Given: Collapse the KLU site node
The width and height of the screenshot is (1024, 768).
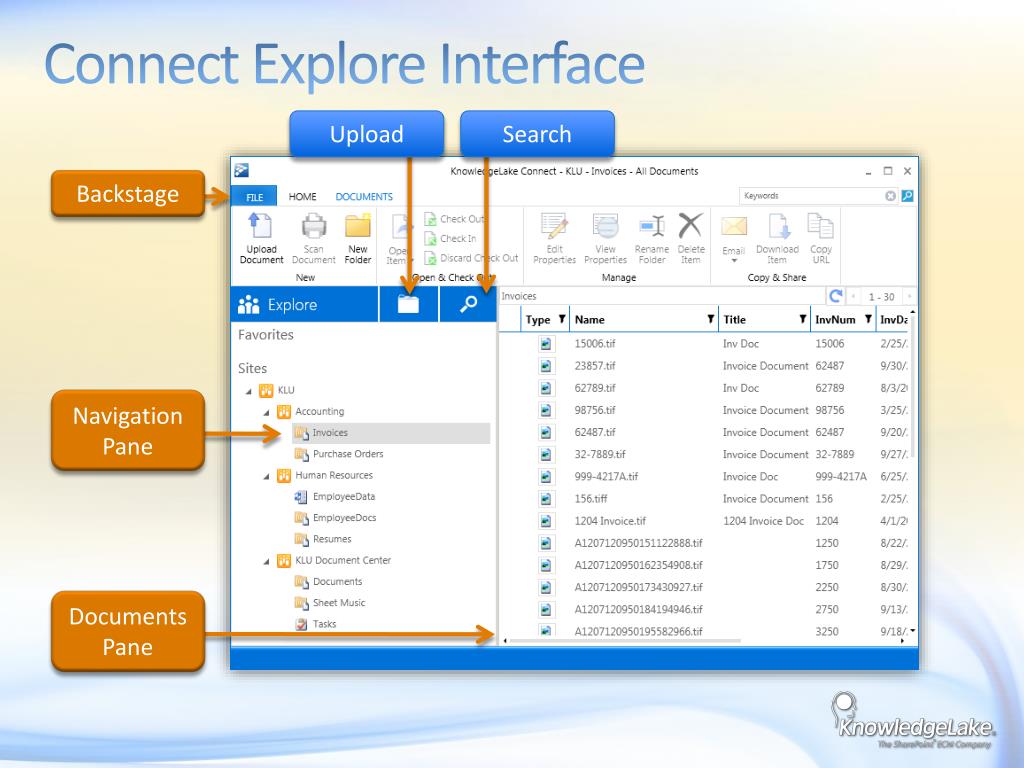Looking at the screenshot, I should point(249,392).
